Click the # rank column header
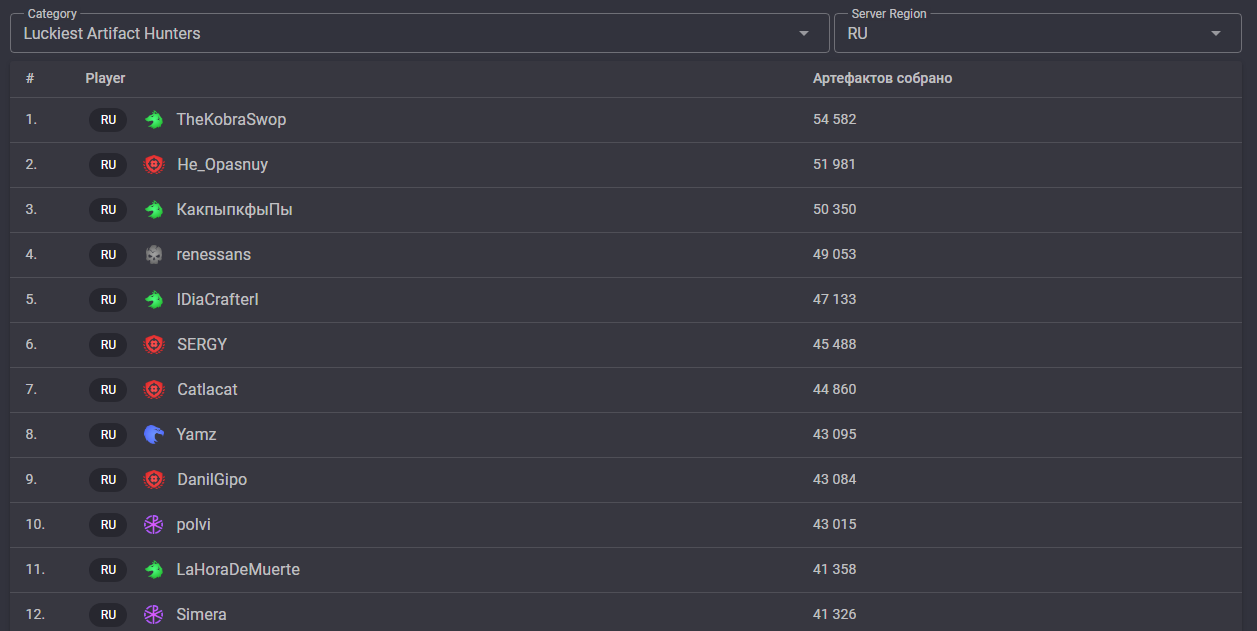The width and height of the screenshot is (1257, 631). point(30,78)
